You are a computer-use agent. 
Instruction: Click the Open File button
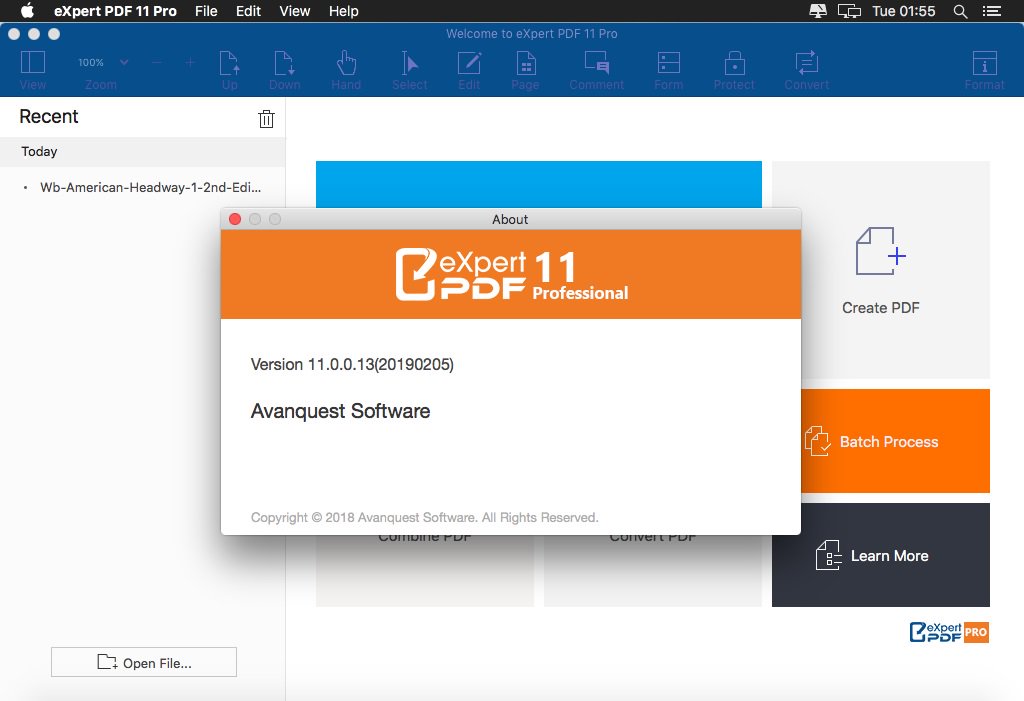pos(143,661)
